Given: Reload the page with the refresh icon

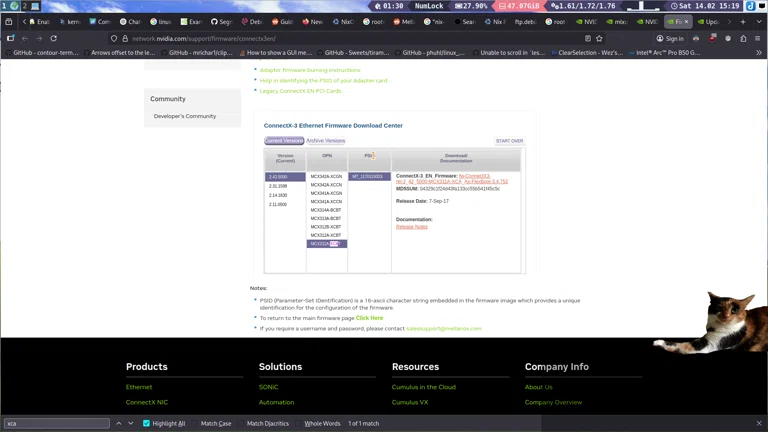Looking at the screenshot, I should click(53, 38).
